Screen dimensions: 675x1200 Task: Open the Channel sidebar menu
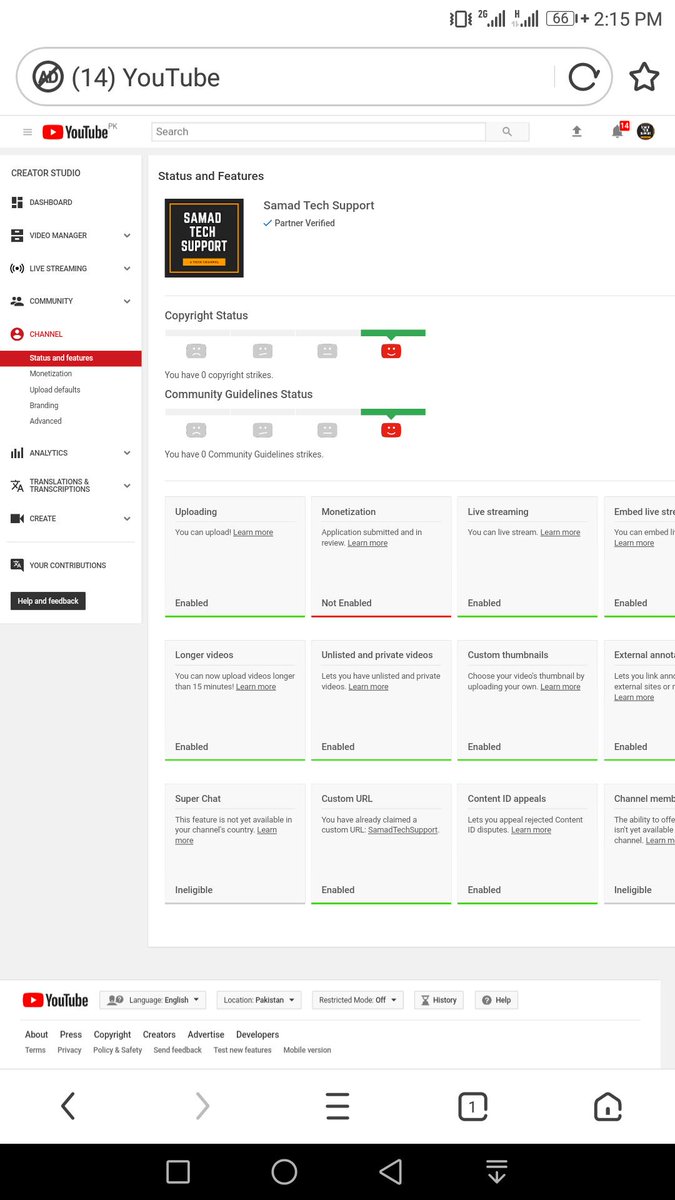45,334
